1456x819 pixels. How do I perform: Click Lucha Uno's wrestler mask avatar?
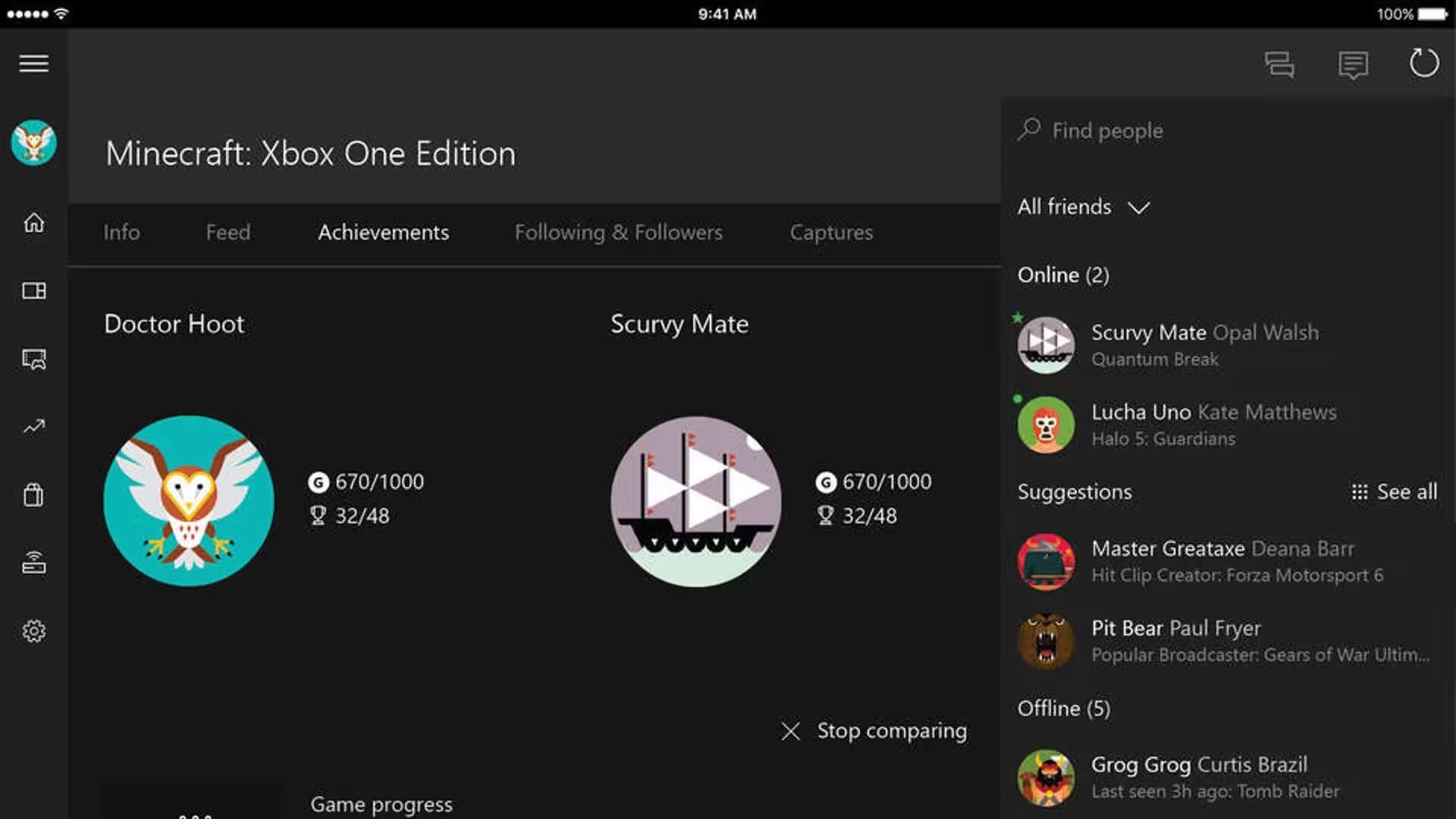[1046, 425]
